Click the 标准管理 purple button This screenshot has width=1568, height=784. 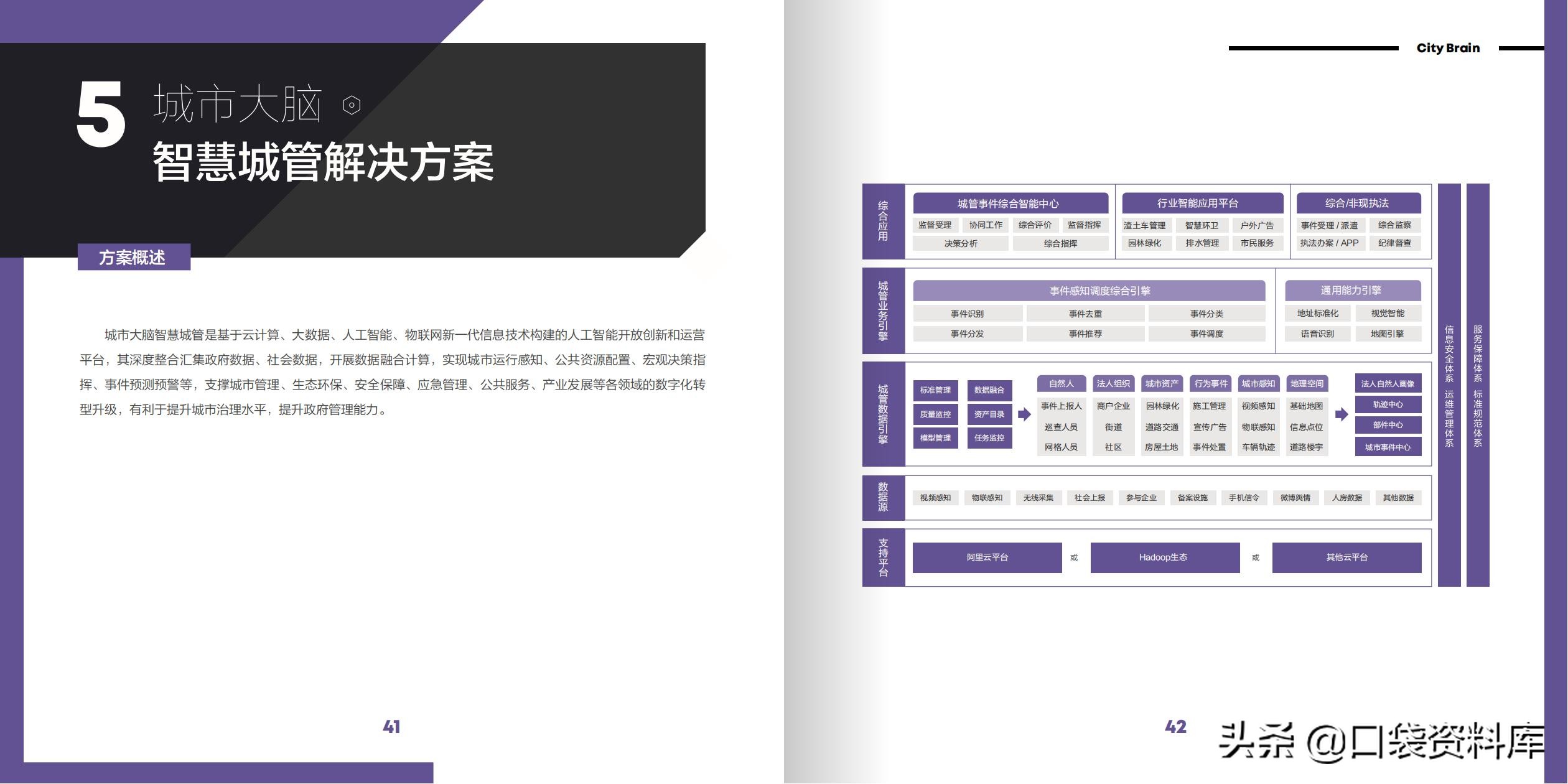936,390
